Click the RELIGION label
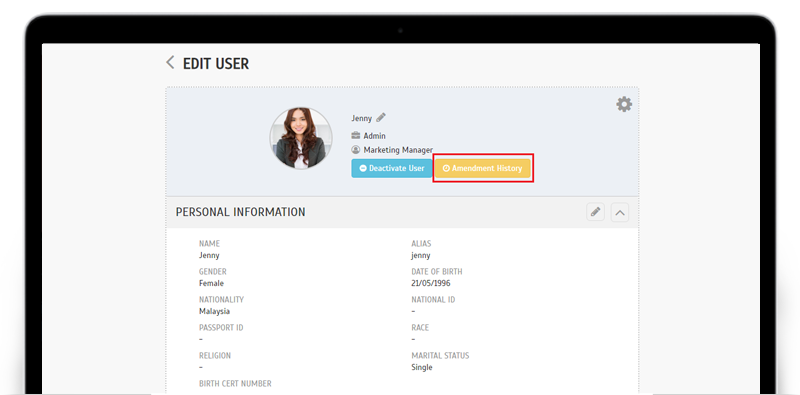 215,356
